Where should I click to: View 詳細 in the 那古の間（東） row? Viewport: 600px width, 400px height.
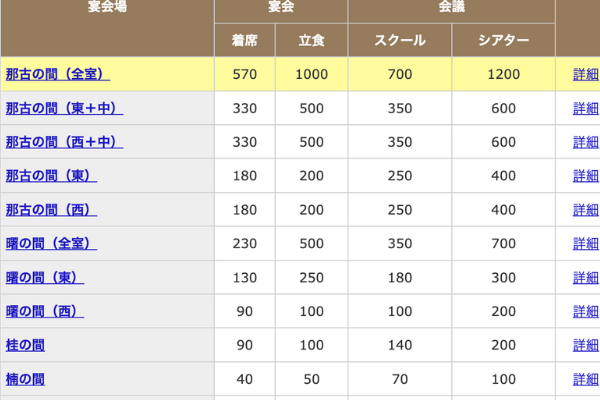tap(586, 176)
